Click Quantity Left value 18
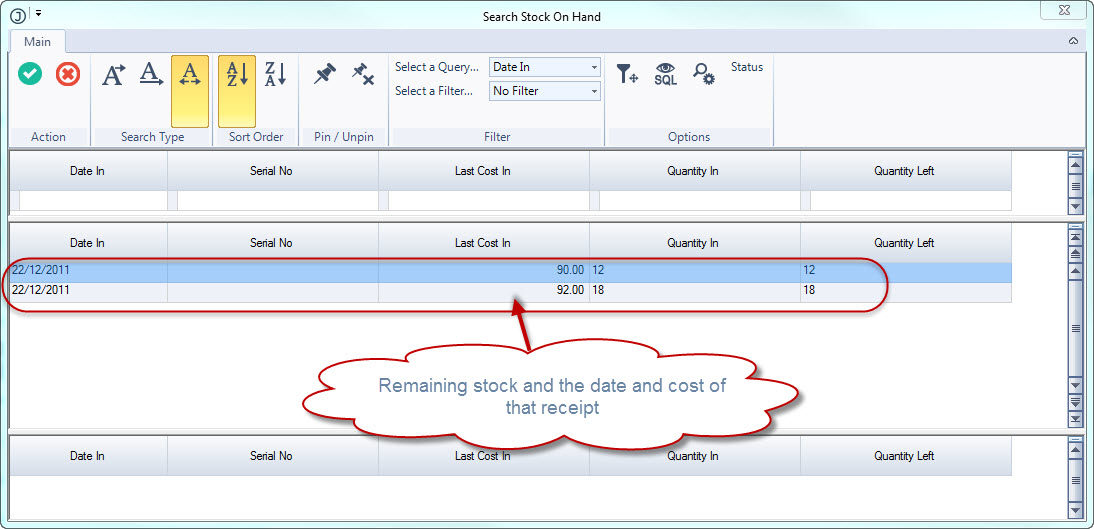The height and width of the screenshot is (529, 1094). point(906,292)
